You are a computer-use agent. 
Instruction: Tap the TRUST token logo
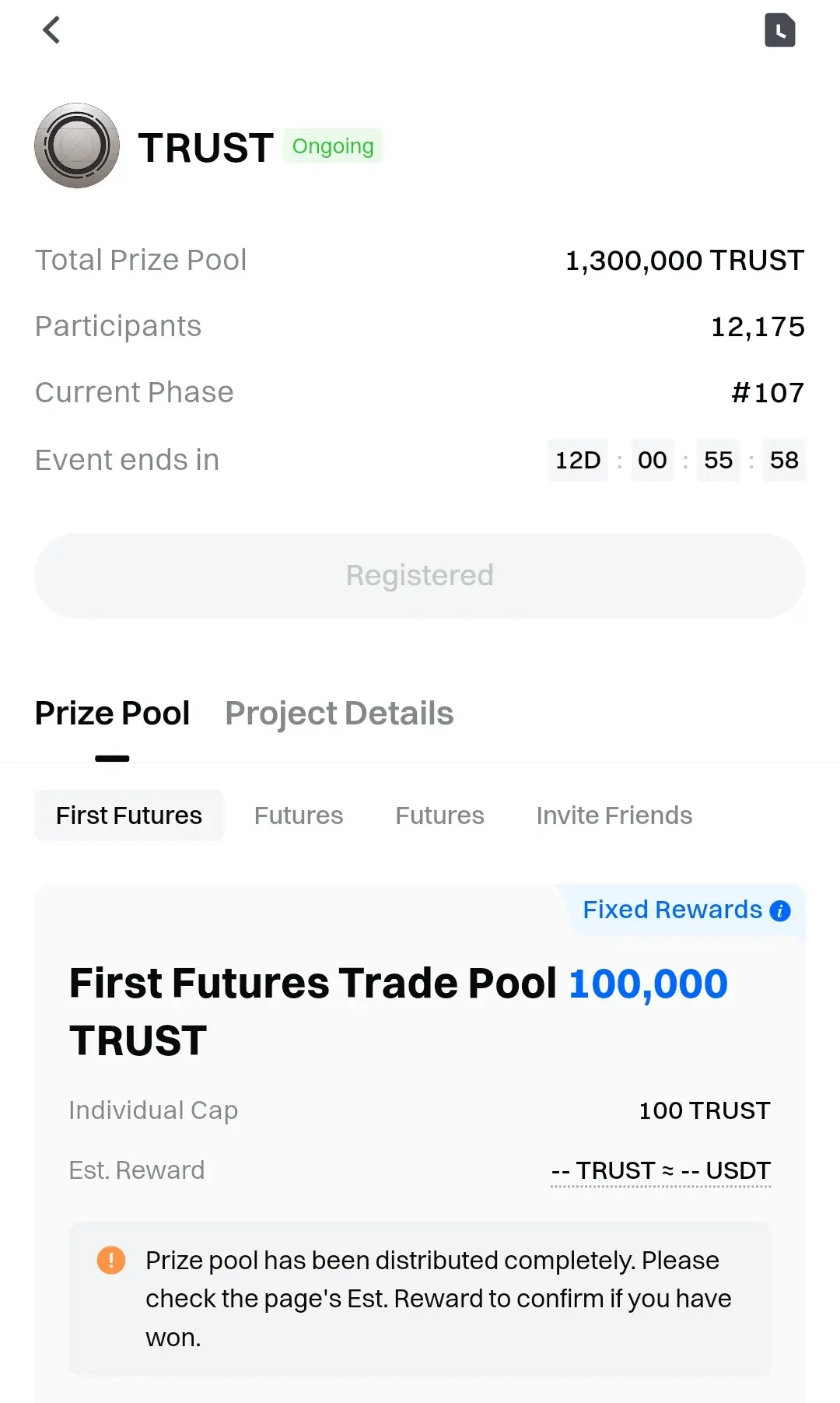coord(77,146)
